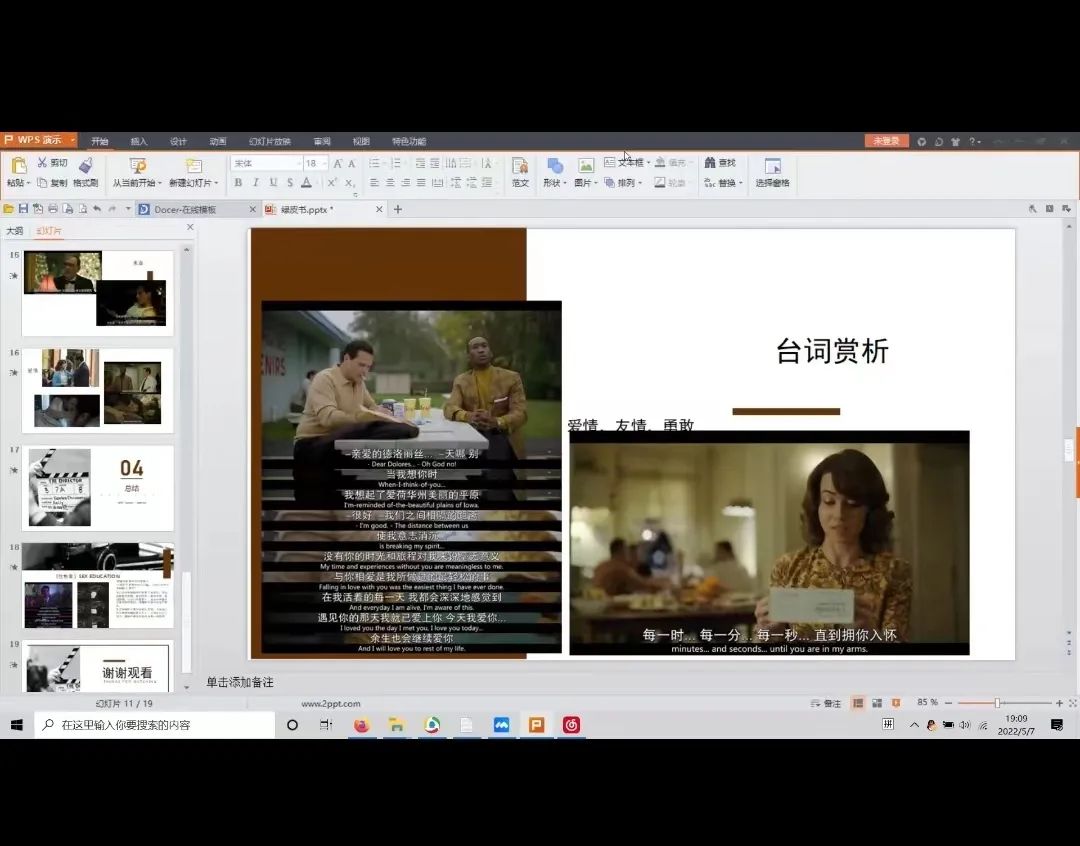Toggle italic formatting

pos(256,183)
